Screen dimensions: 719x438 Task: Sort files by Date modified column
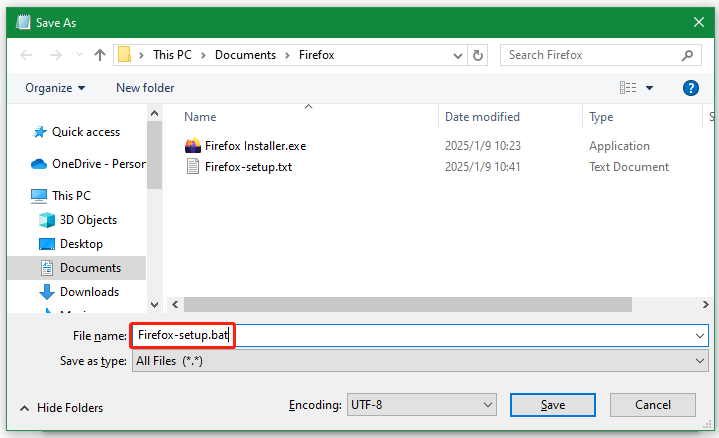pyautogui.click(x=482, y=117)
